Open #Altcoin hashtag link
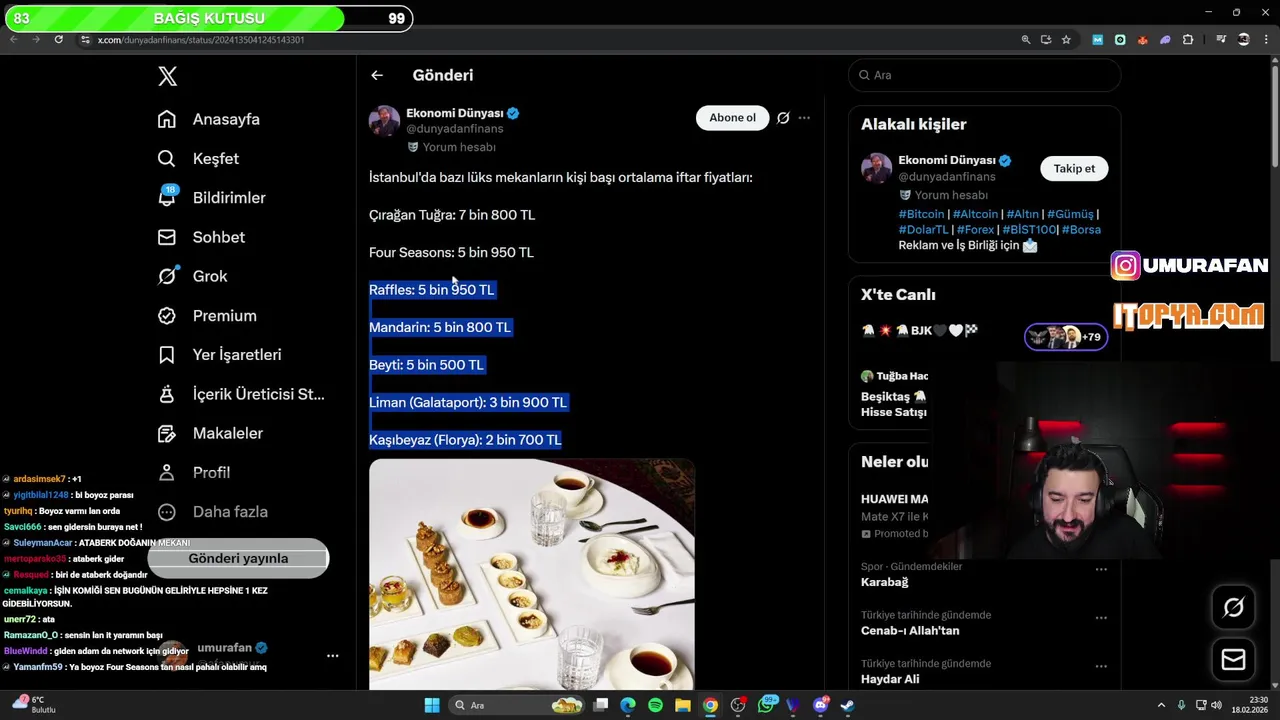The image size is (1280, 720). 975,214
